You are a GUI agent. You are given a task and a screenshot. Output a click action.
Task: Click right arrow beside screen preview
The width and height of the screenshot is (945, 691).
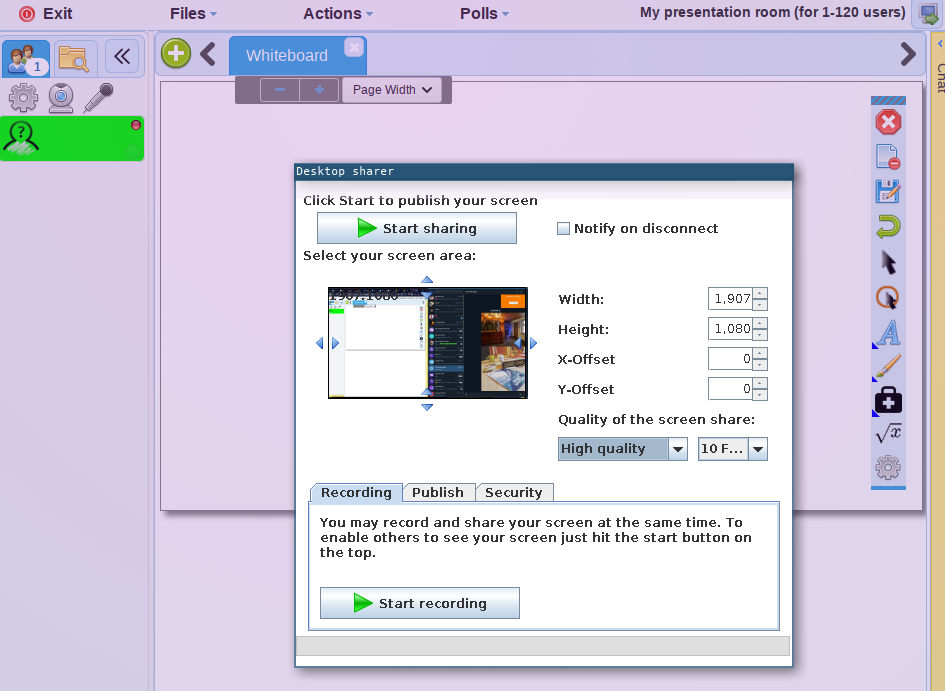click(x=533, y=343)
